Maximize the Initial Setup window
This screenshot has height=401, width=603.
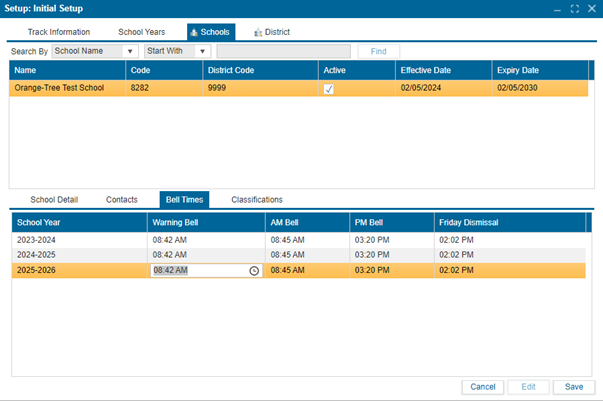point(574,8)
